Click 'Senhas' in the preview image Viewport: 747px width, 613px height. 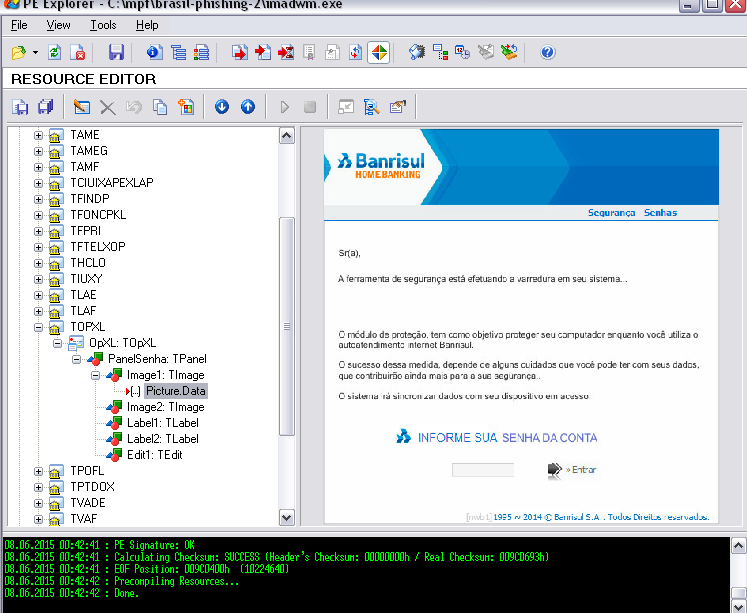[x=660, y=213]
